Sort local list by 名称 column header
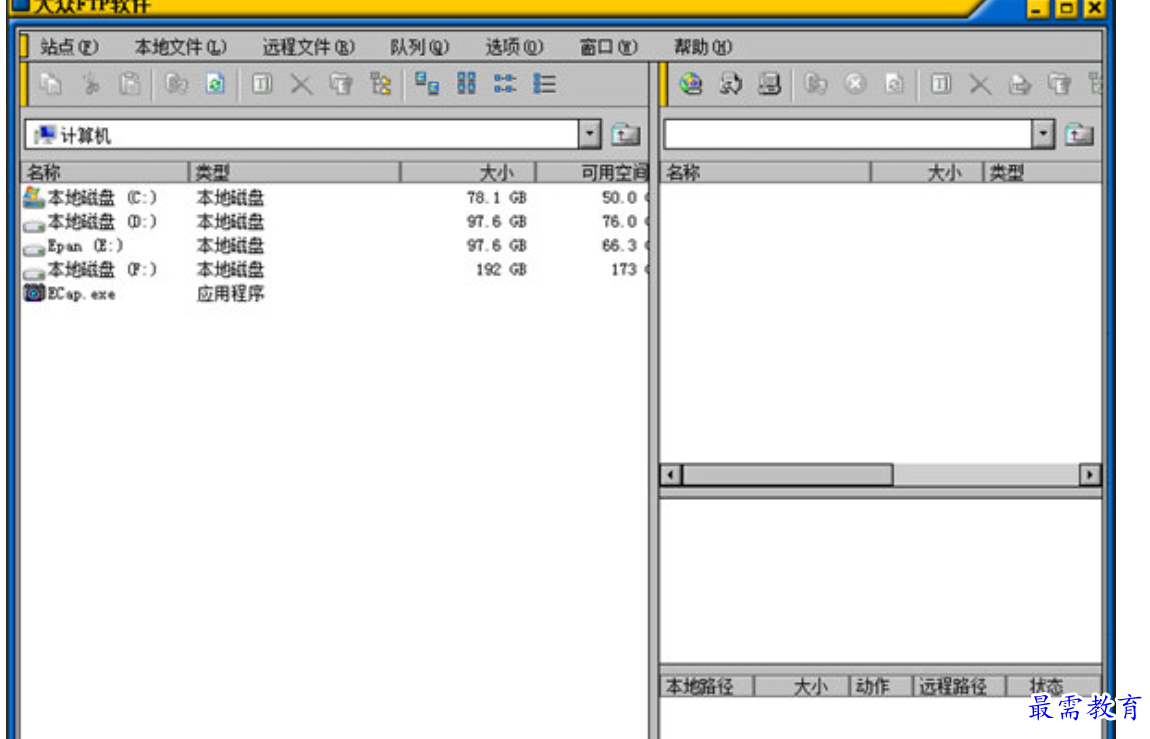Image resolution: width=1150 pixels, height=739 pixels. click(105, 172)
